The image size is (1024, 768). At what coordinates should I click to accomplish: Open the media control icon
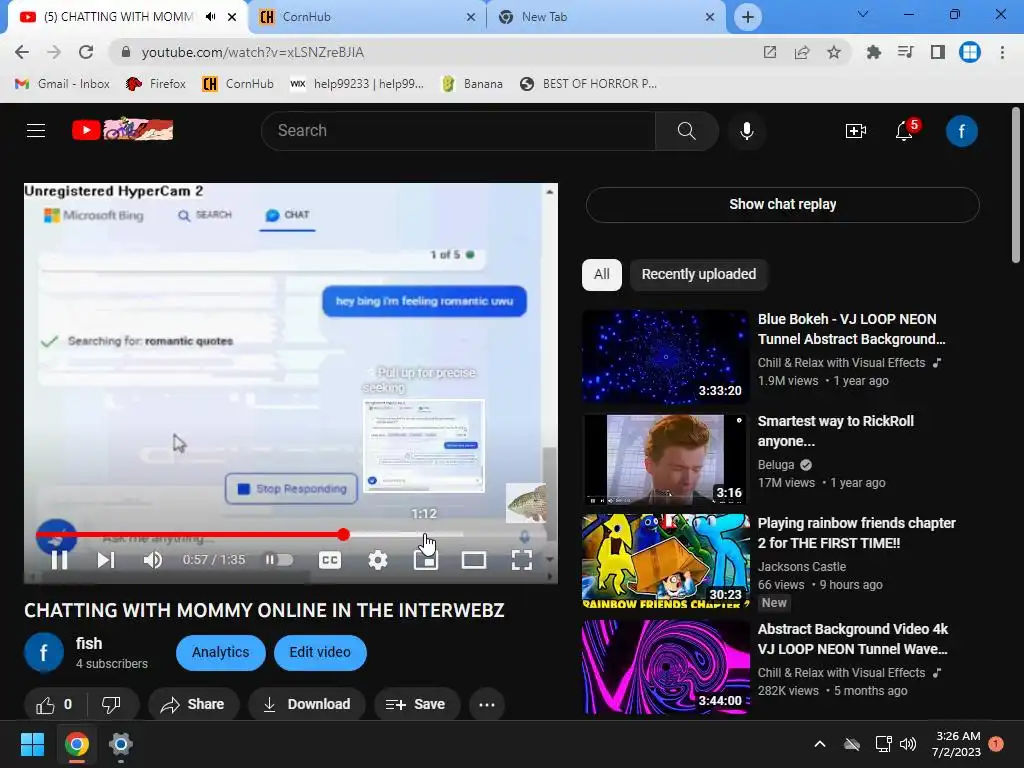pos(905,52)
